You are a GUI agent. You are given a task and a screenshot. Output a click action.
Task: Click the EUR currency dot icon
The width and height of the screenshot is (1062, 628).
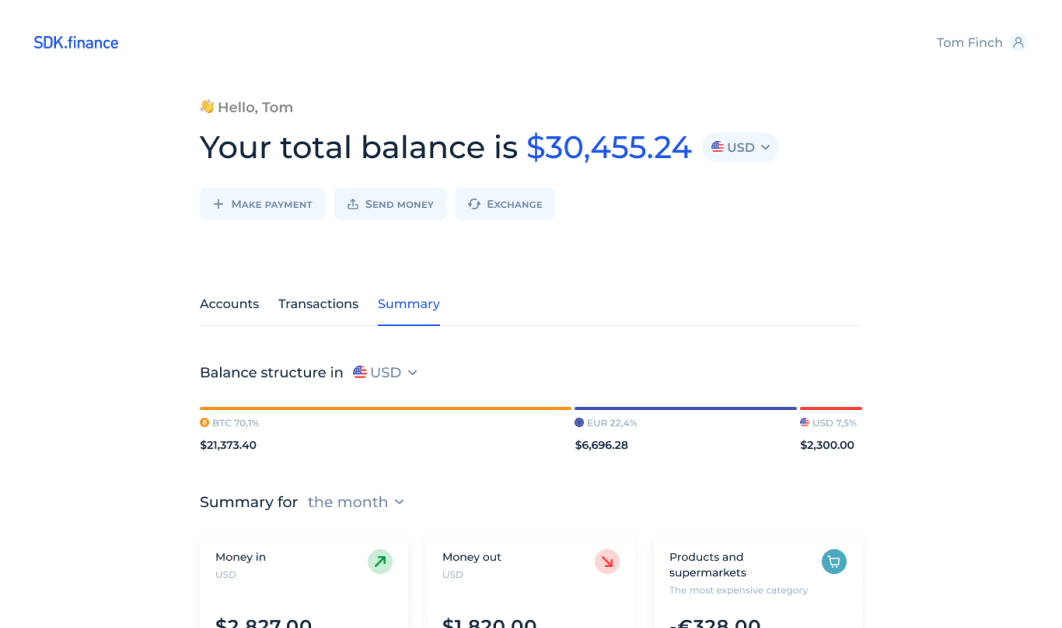tap(578, 422)
